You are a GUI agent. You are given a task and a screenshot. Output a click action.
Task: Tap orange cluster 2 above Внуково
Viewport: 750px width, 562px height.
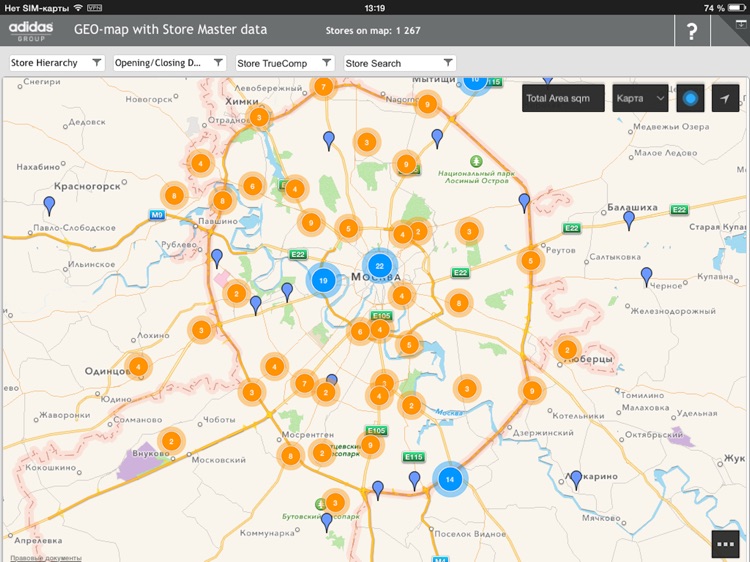[171, 441]
